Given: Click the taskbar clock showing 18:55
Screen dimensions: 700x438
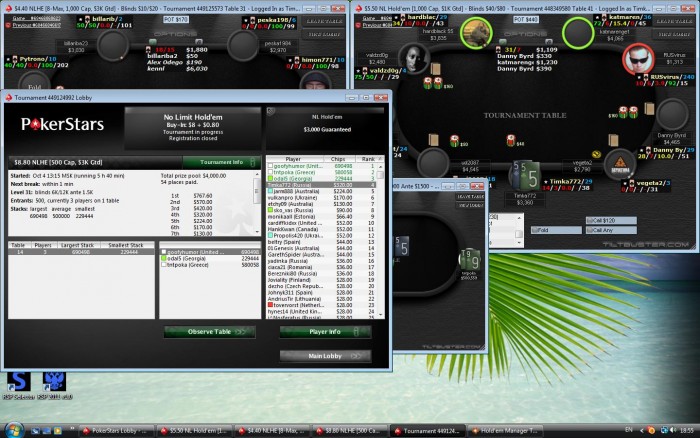Looking at the screenshot, I should [686, 430].
